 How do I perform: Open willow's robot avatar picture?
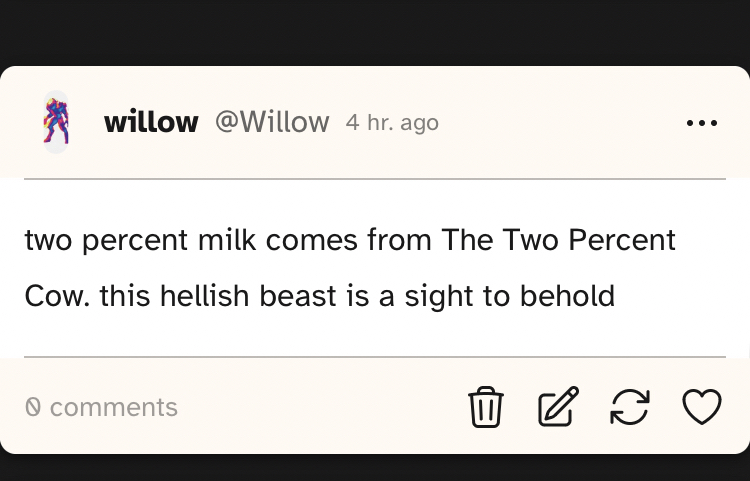click(x=56, y=122)
